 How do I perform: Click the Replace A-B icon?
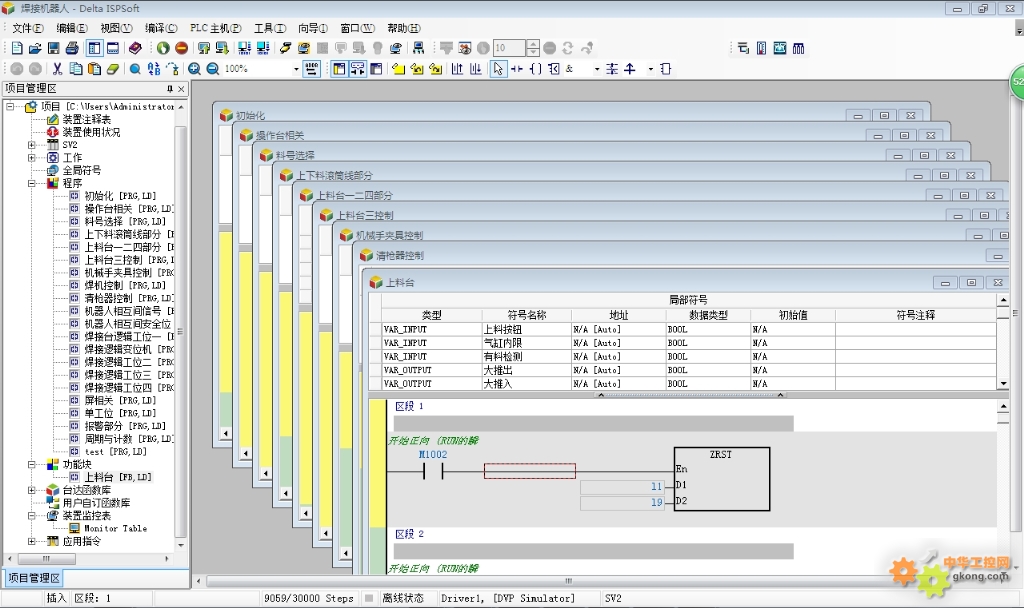click(154, 69)
